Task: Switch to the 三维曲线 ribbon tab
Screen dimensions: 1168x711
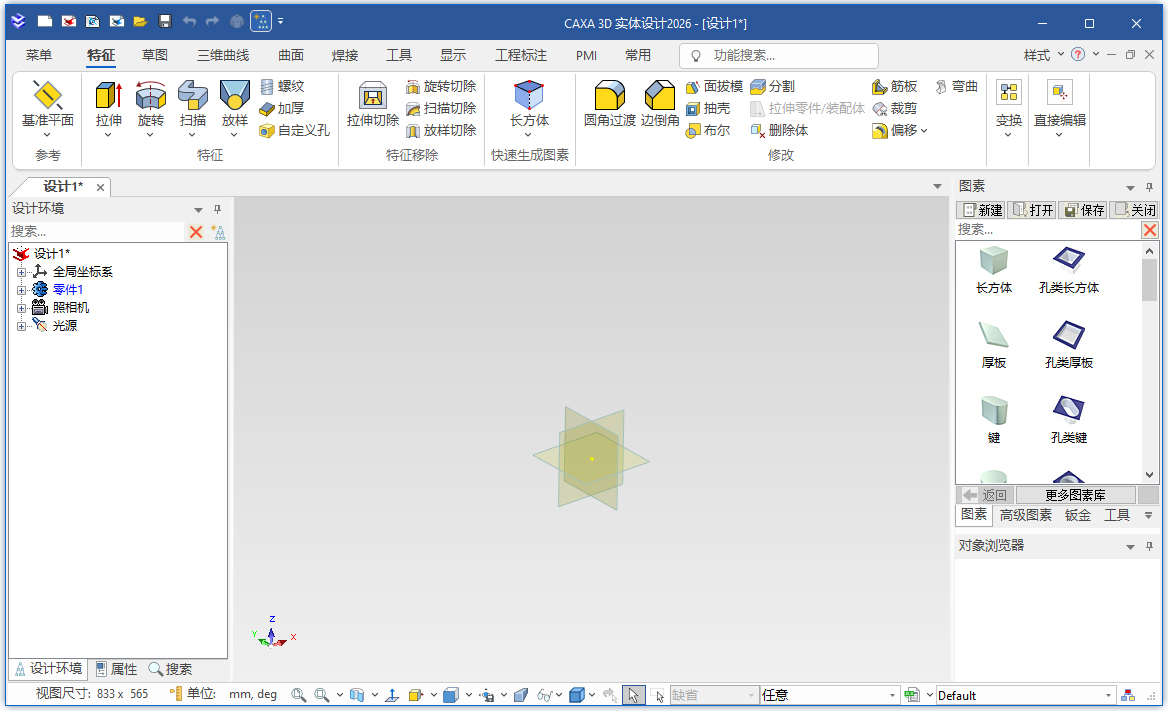Action: [x=223, y=55]
